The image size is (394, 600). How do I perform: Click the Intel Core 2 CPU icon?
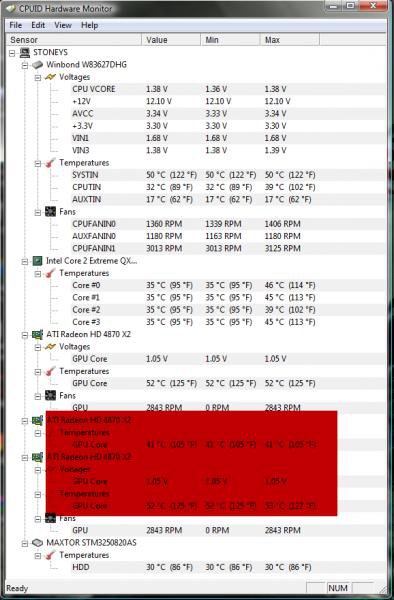coord(37,261)
